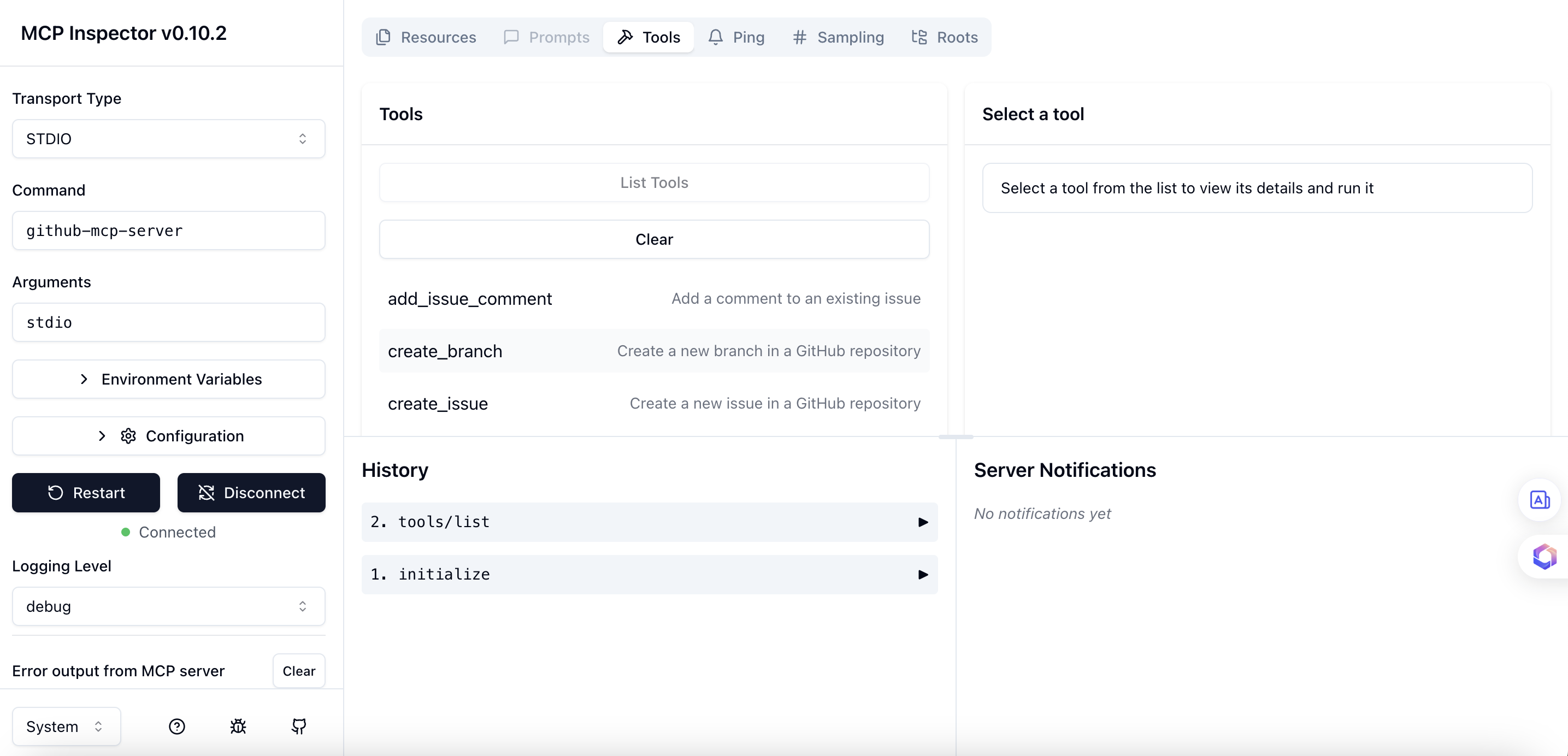
Task: Switch to the Prompts tab
Action: point(546,37)
